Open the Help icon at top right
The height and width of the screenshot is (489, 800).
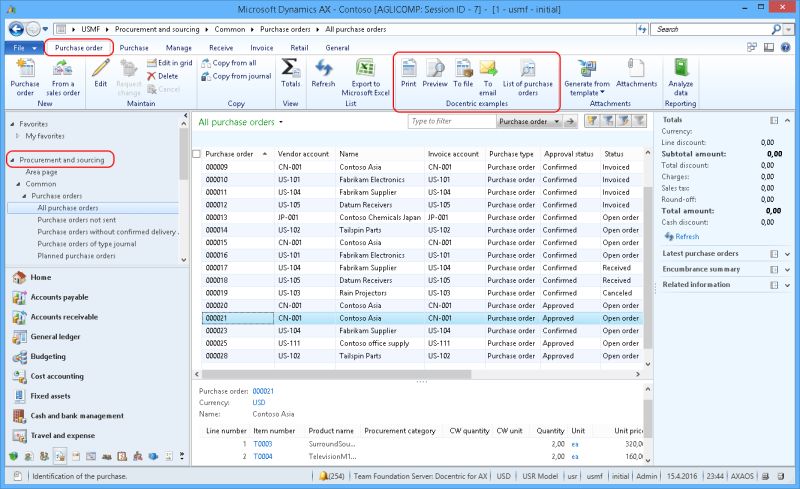tap(785, 47)
